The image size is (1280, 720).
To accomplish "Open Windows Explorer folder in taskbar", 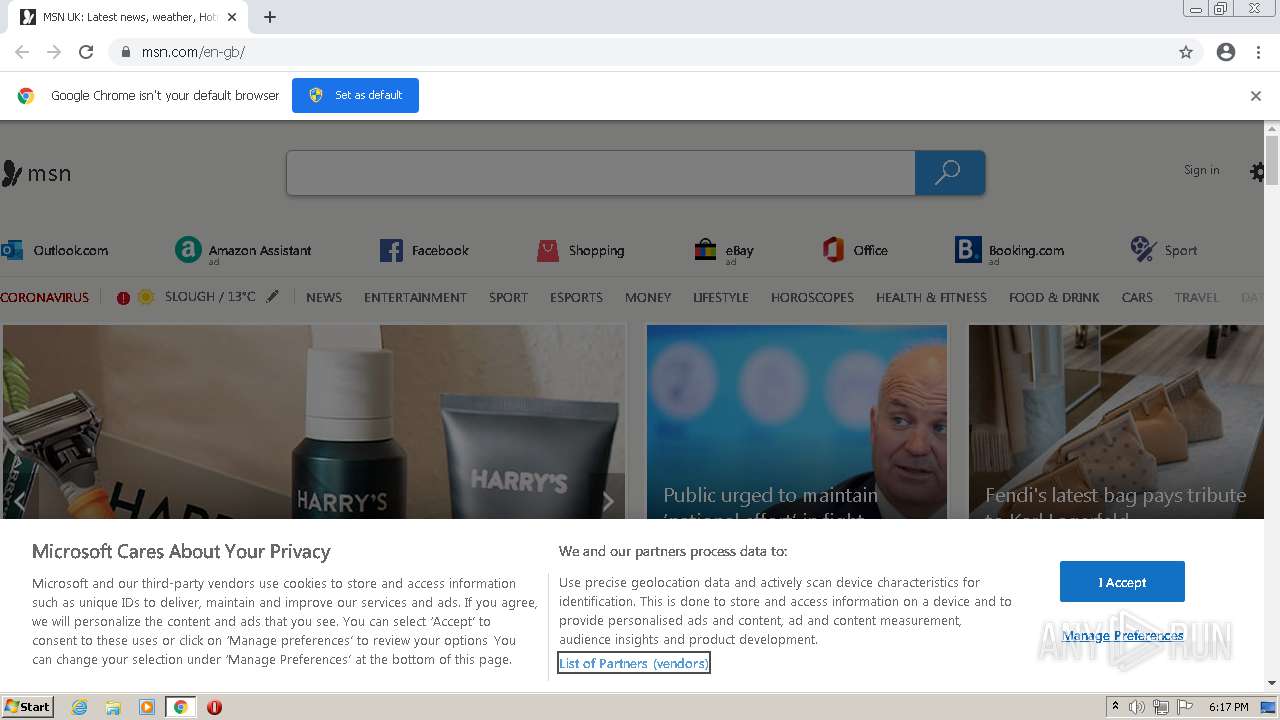I will click(x=113, y=707).
